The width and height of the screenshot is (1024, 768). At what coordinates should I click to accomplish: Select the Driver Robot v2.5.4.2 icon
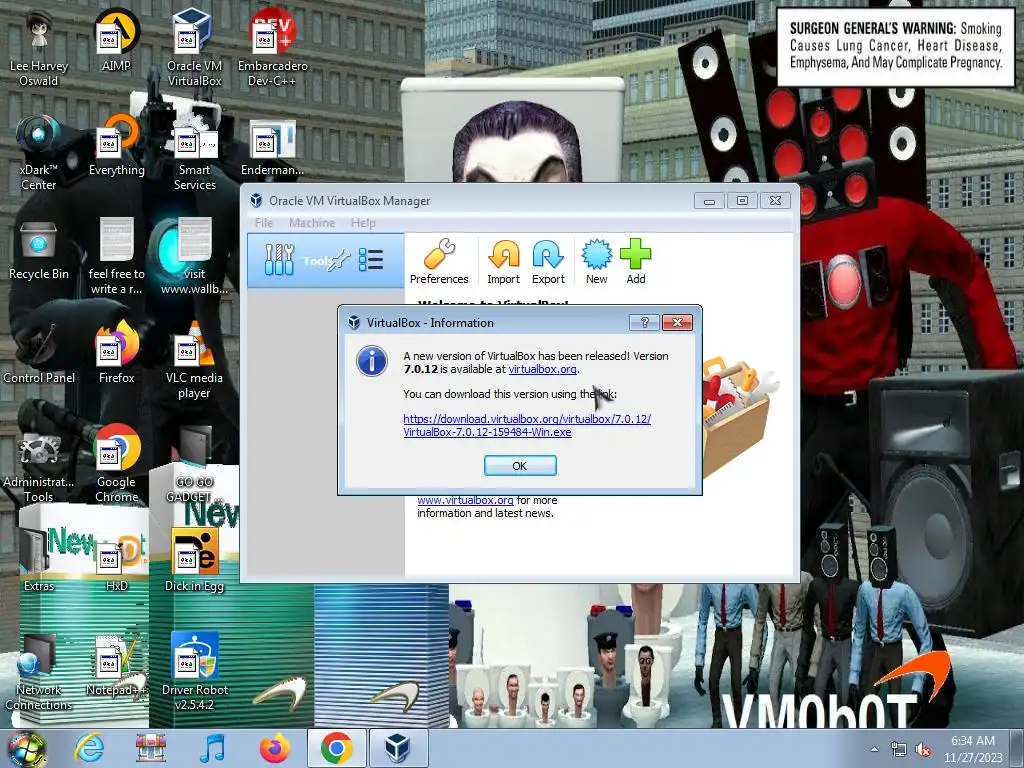tap(194, 673)
